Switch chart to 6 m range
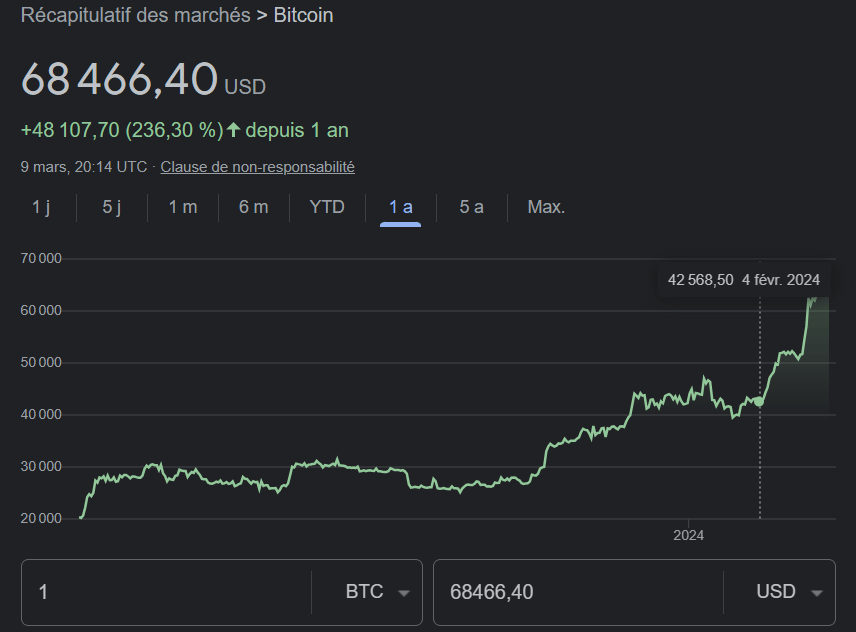Screen dimensions: 856x632 coord(253,207)
